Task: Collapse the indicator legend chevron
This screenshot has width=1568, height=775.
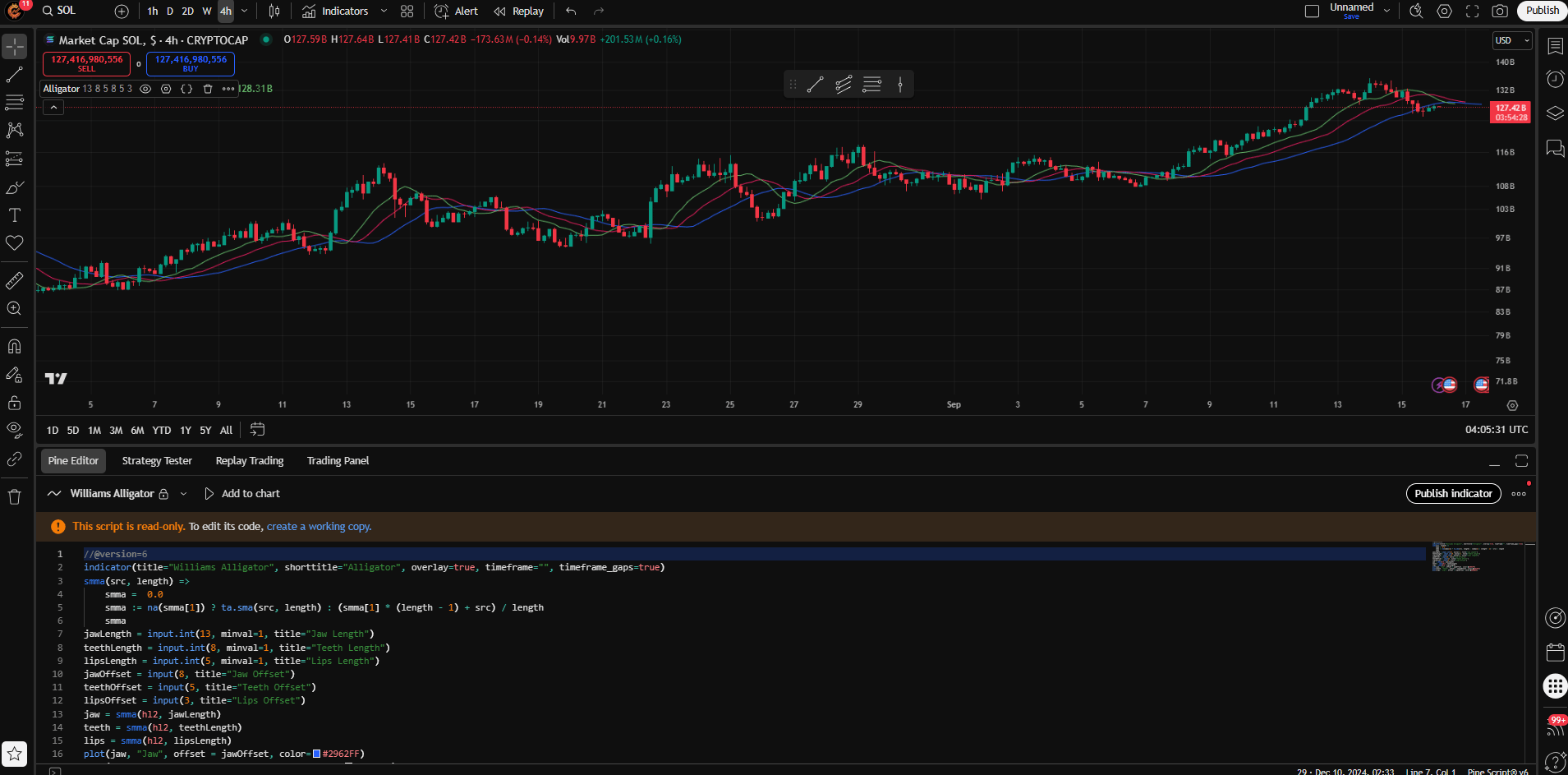Action: (x=53, y=108)
